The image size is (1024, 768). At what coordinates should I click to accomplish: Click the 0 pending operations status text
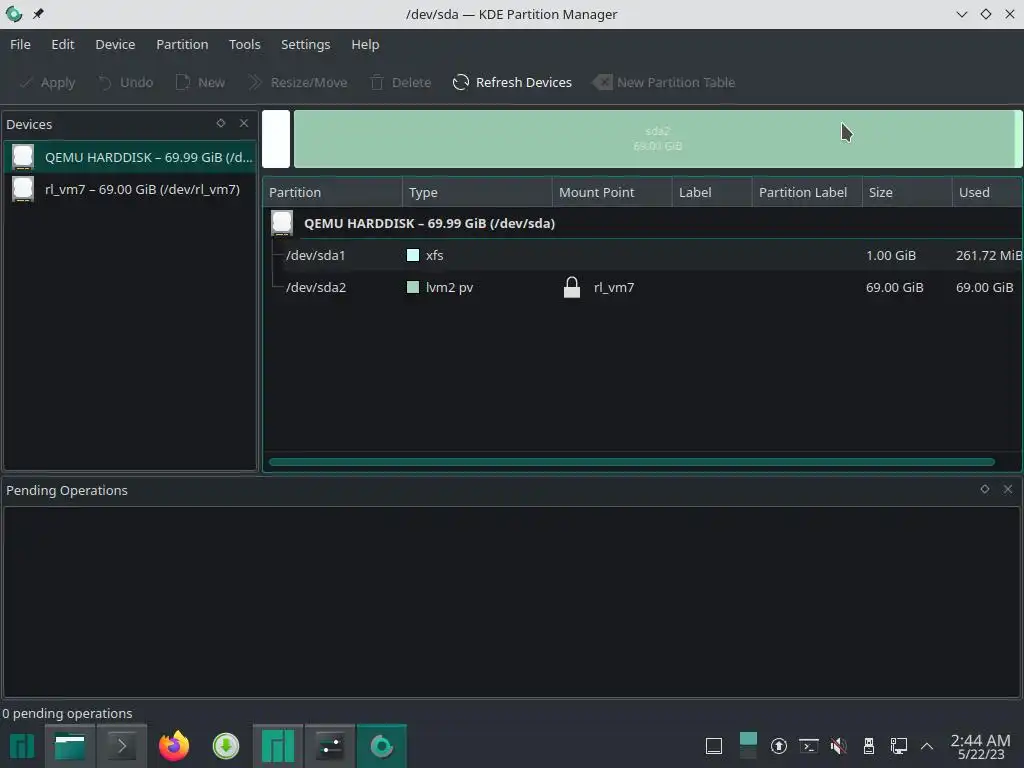(67, 713)
